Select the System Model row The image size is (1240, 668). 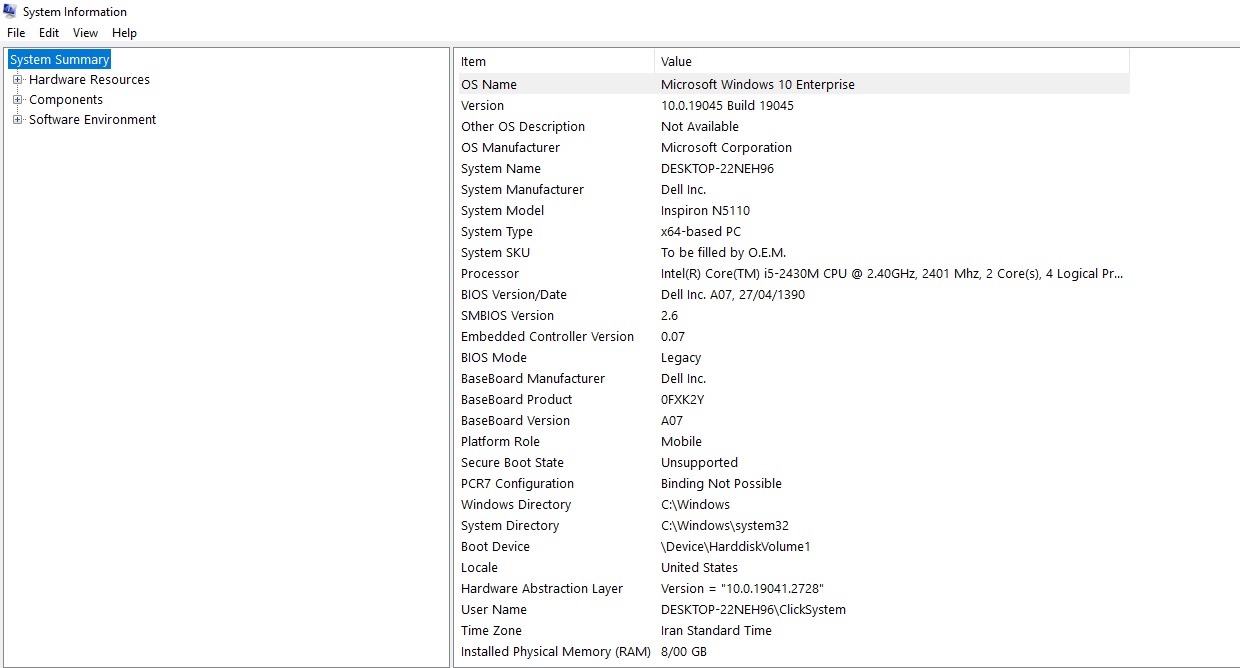pyautogui.click(x=502, y=211)
